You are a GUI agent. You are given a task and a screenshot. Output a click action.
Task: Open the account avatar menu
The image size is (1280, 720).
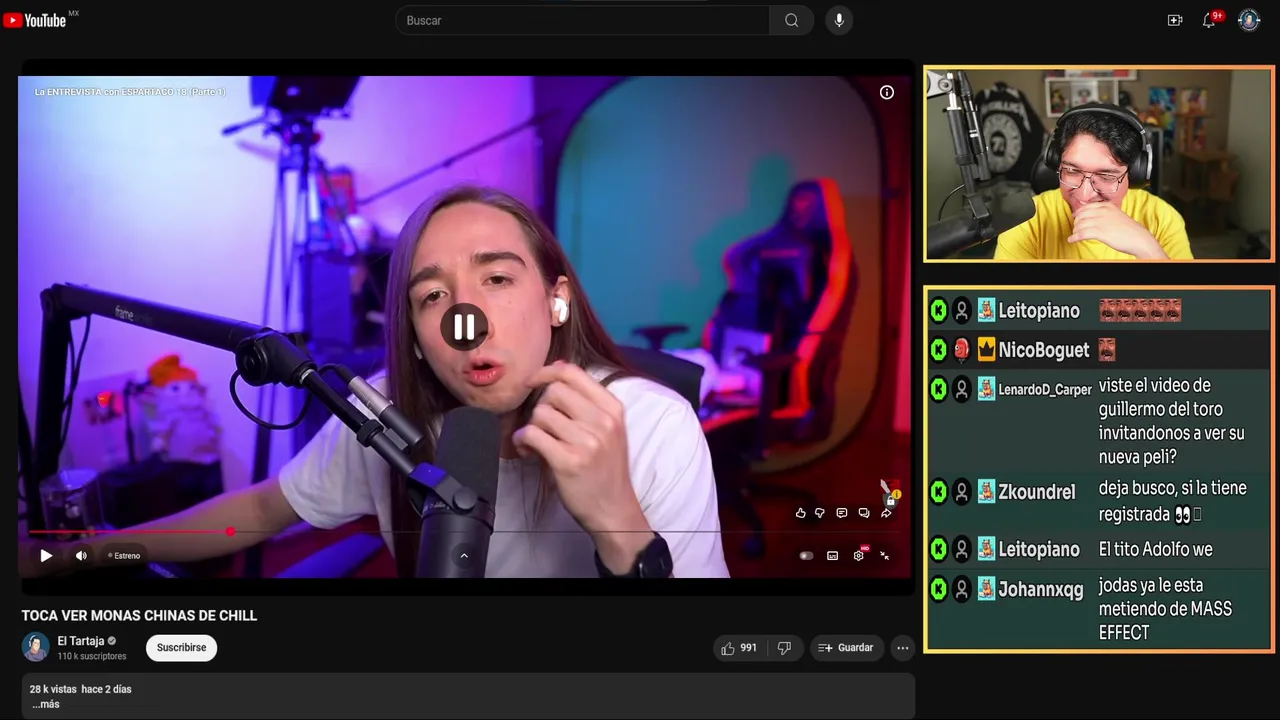(x=1249, y=20)
